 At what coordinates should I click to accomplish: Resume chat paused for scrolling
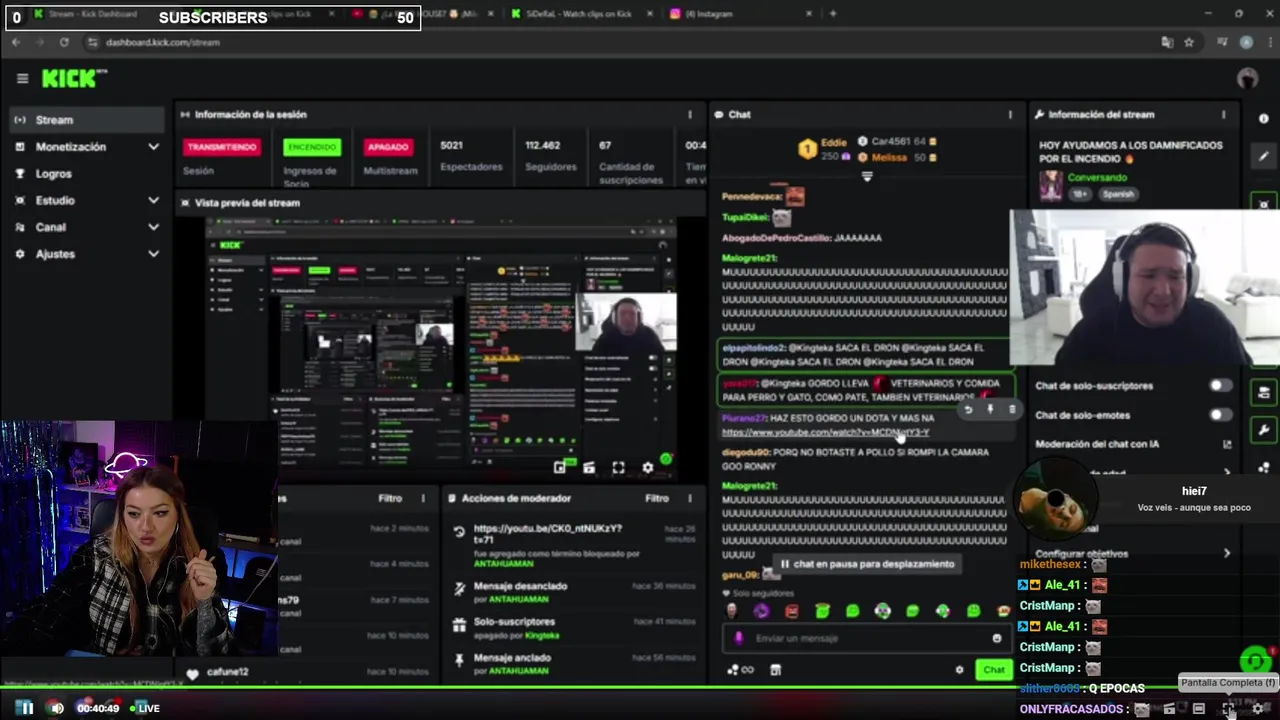[x=867, y=564]
